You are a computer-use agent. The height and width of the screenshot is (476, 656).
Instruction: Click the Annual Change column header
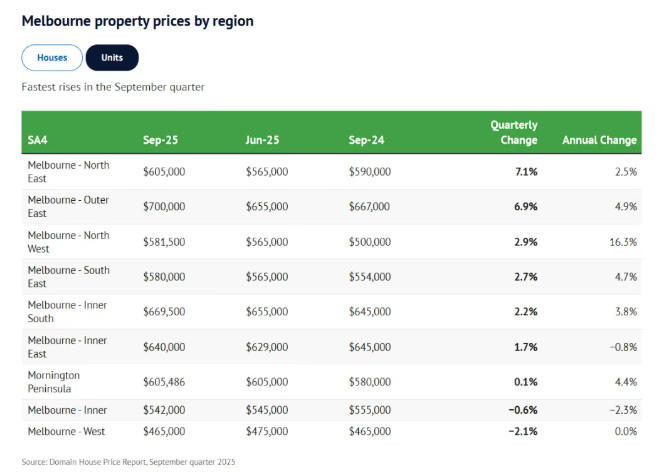[599, 140]
